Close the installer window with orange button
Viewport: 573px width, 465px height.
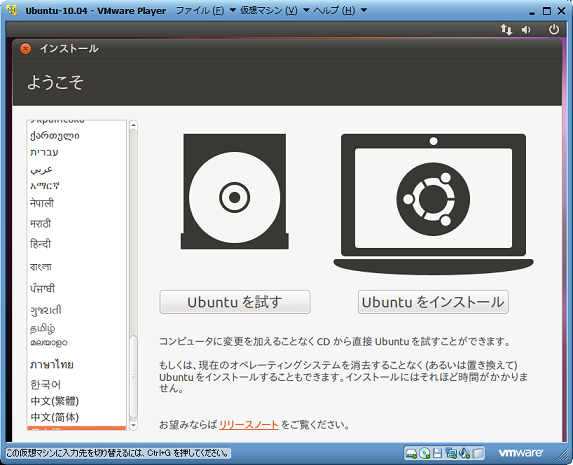[x=25, y=48]
